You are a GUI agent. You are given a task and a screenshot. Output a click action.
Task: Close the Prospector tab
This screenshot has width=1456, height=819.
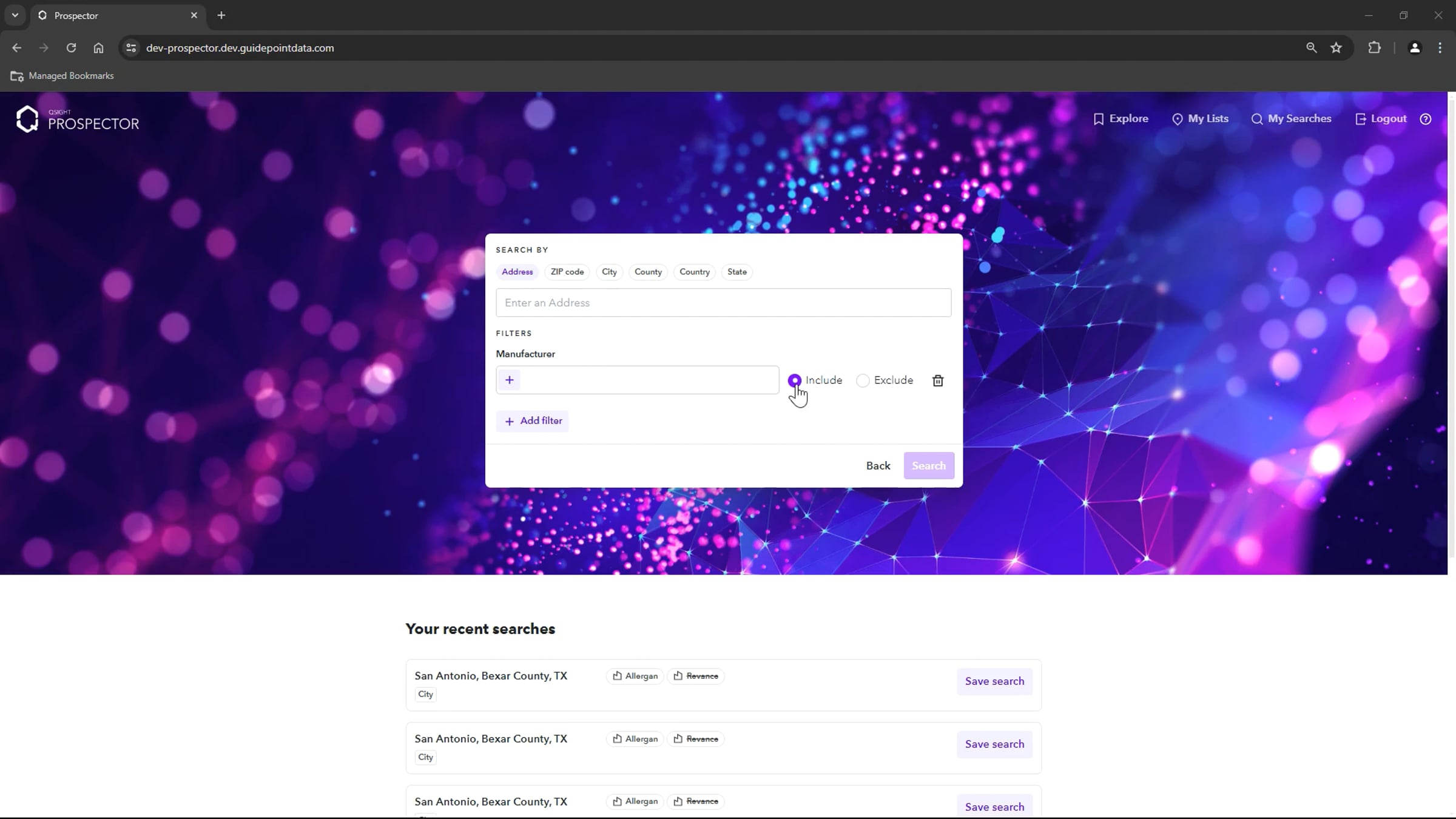(x=194, y=15)
